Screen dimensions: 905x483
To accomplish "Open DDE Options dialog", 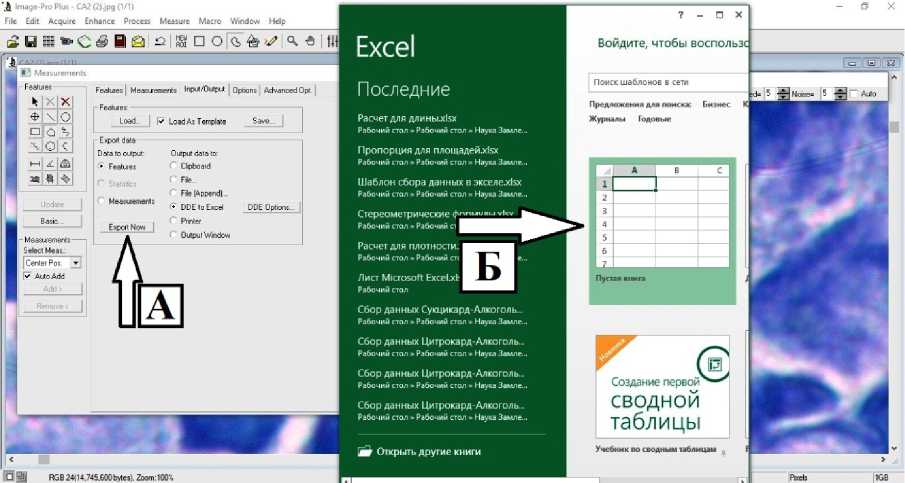I will (271, 207).
